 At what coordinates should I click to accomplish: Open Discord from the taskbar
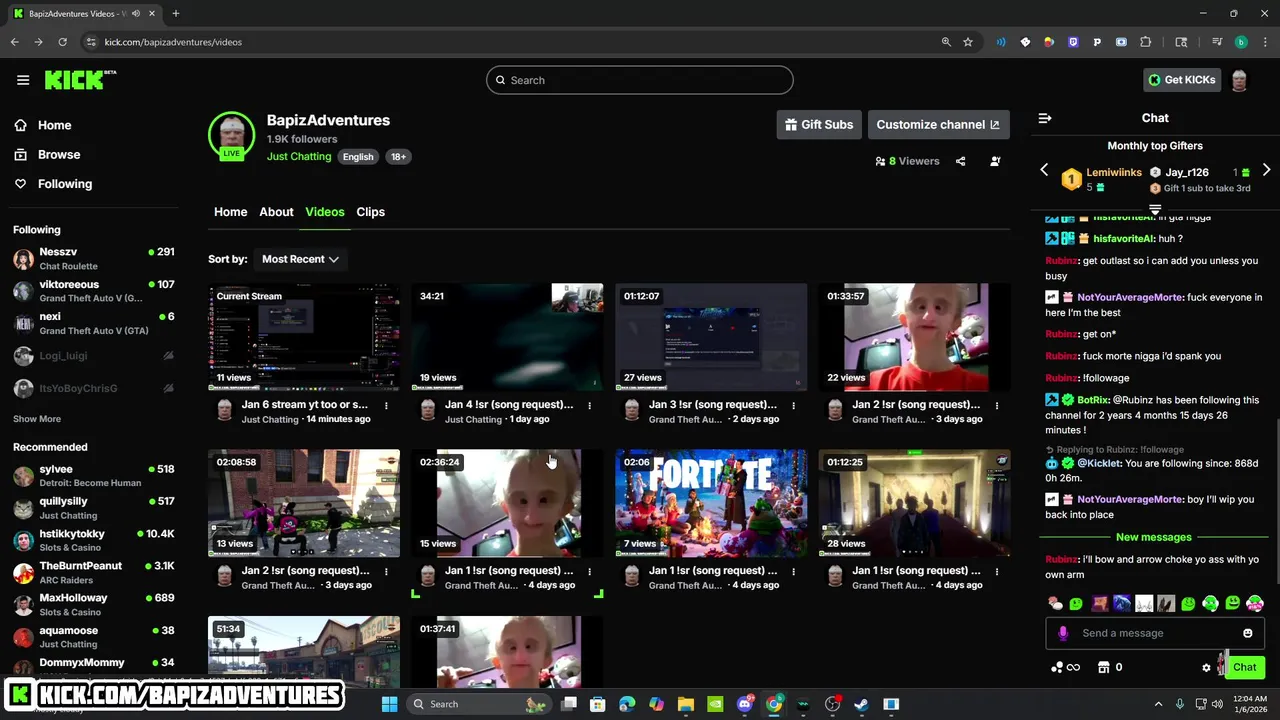744,704
